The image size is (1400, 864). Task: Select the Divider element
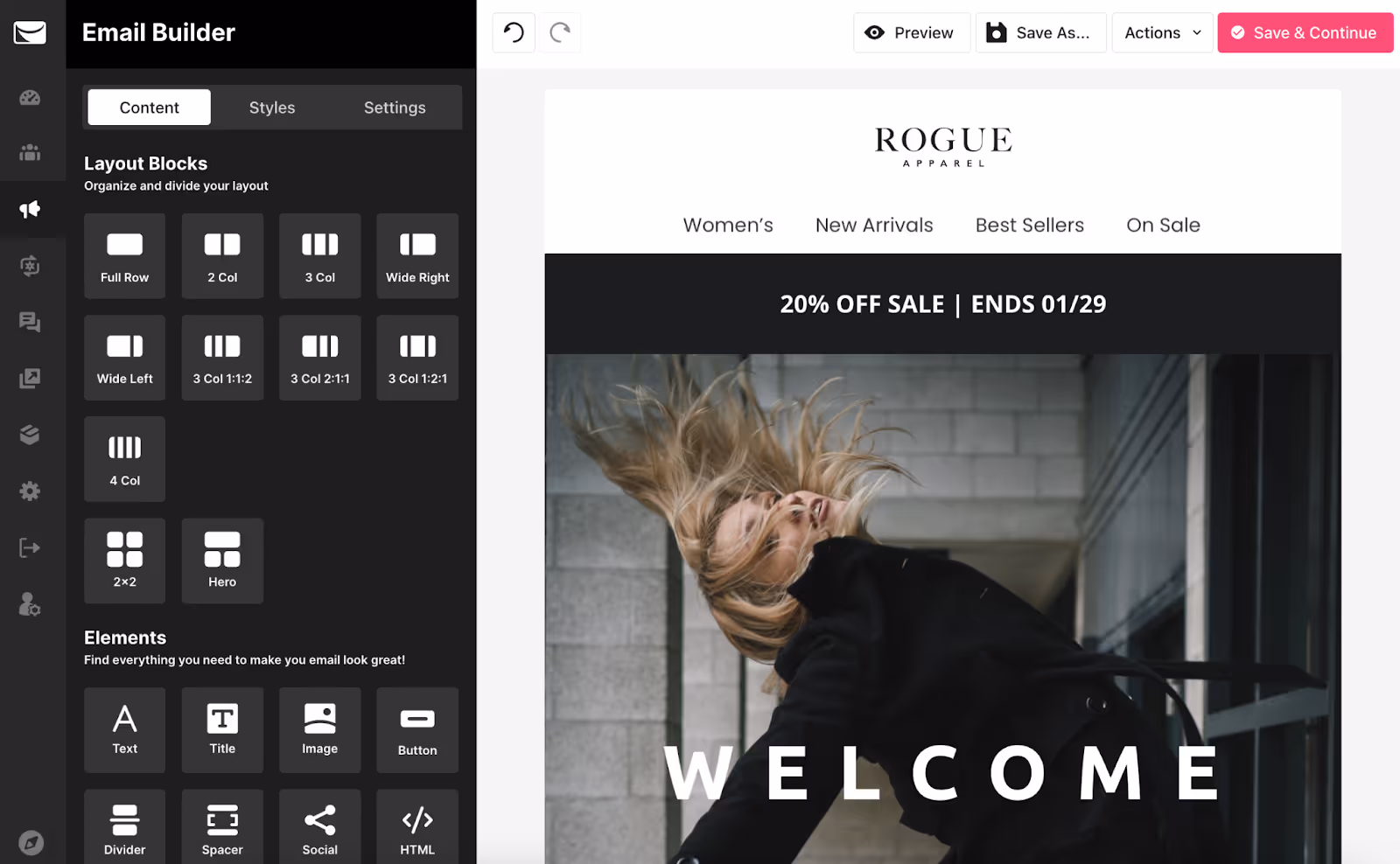(x=124, y=826)
